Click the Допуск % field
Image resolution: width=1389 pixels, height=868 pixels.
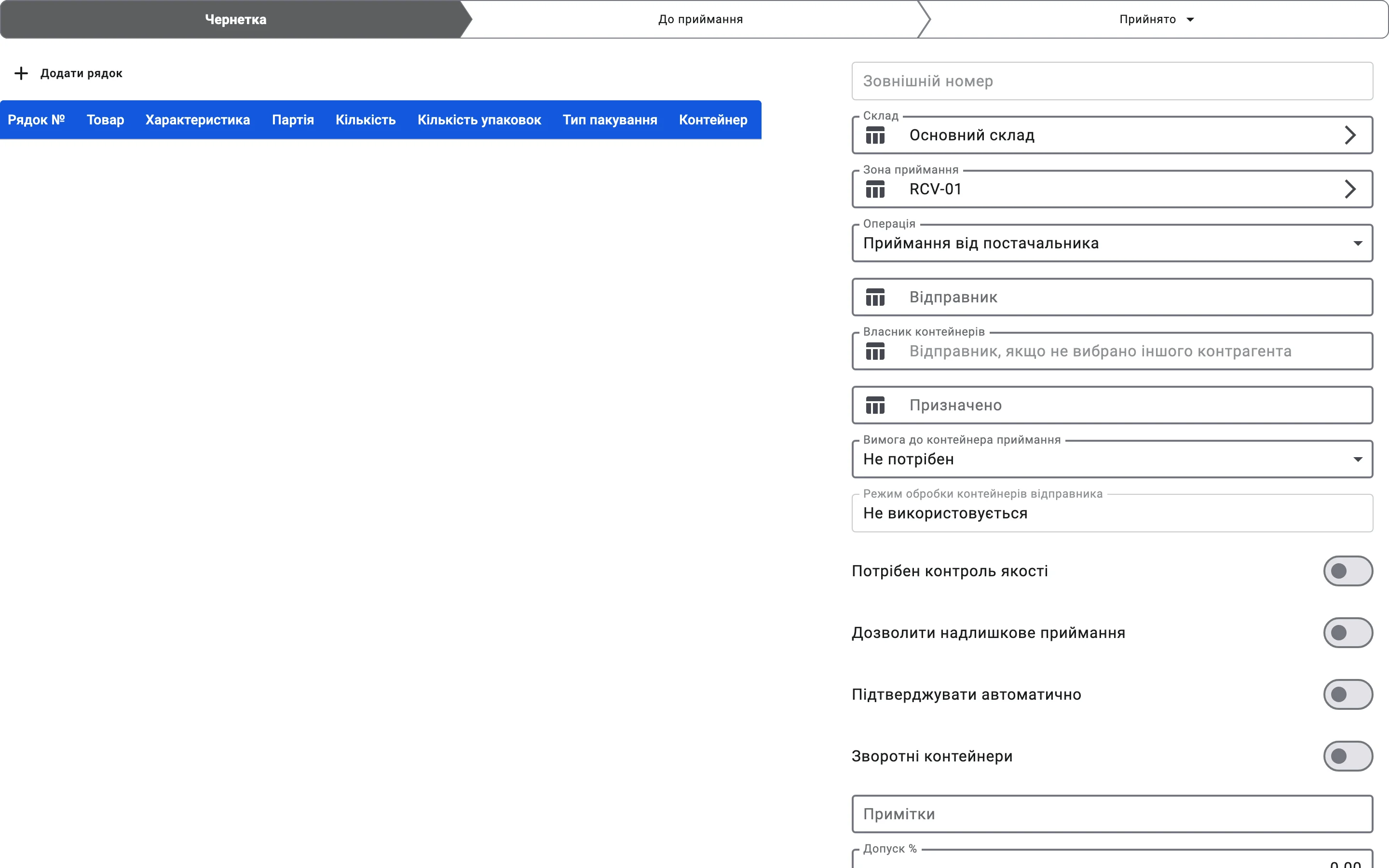[x=1112, y=860]
